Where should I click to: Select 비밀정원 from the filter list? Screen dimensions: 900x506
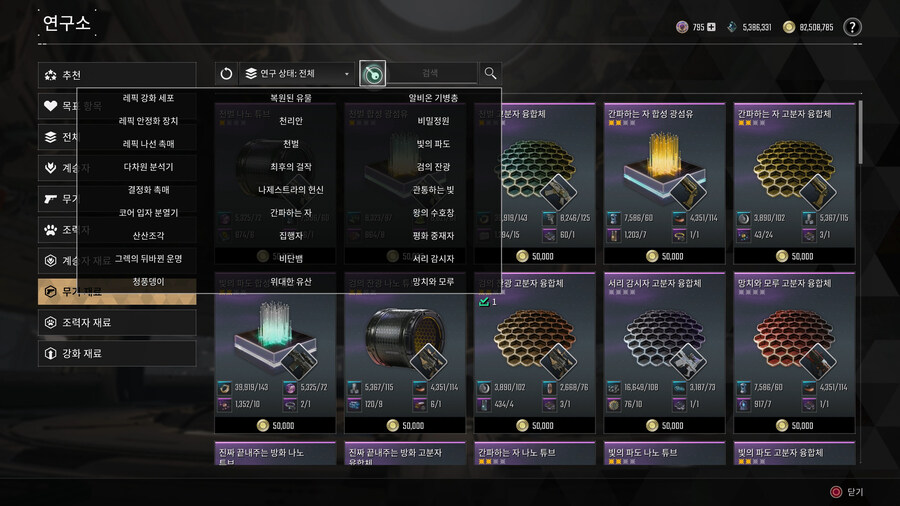[x=433, y=121]
